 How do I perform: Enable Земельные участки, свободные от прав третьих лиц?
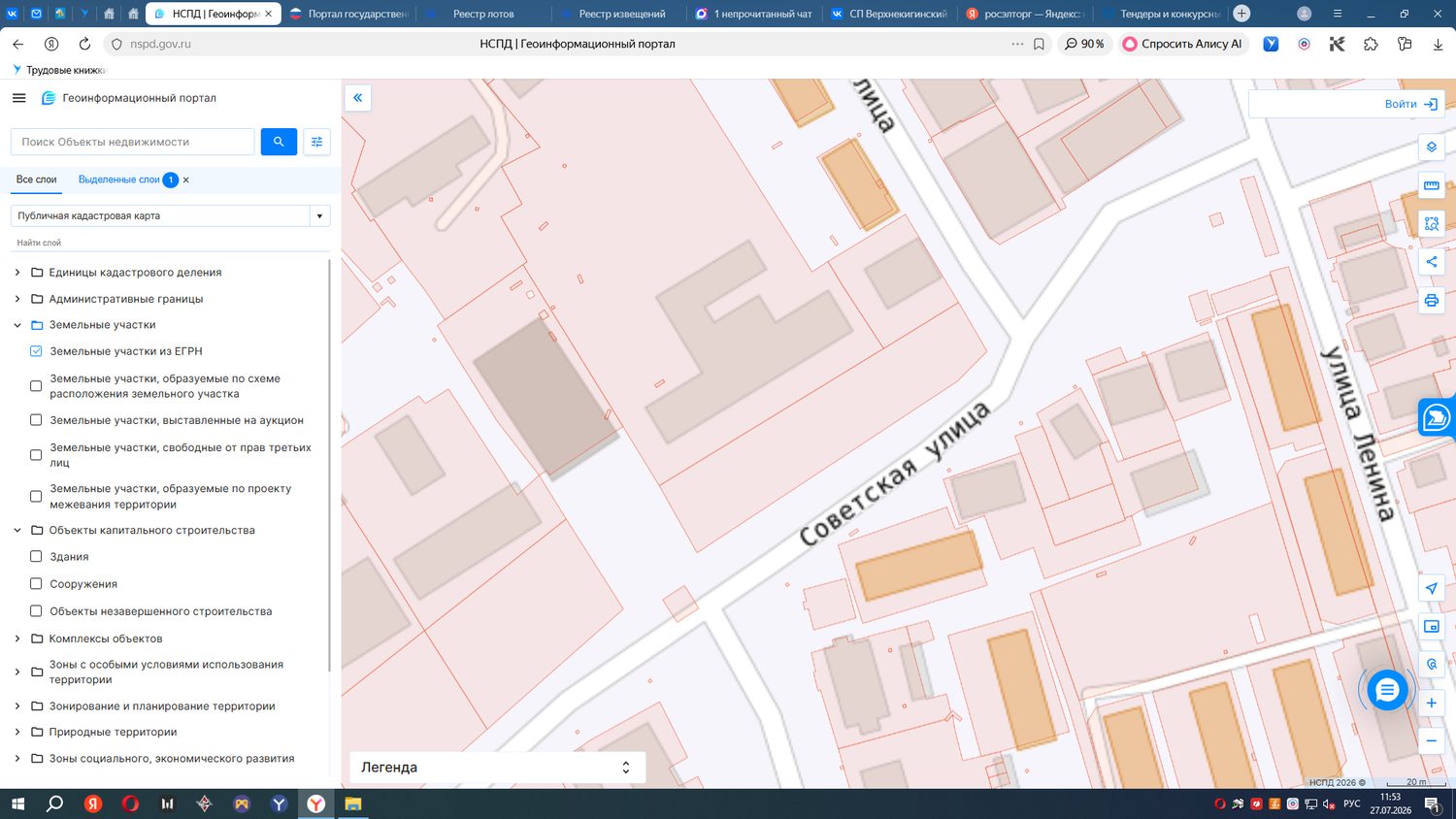point(36,455)
